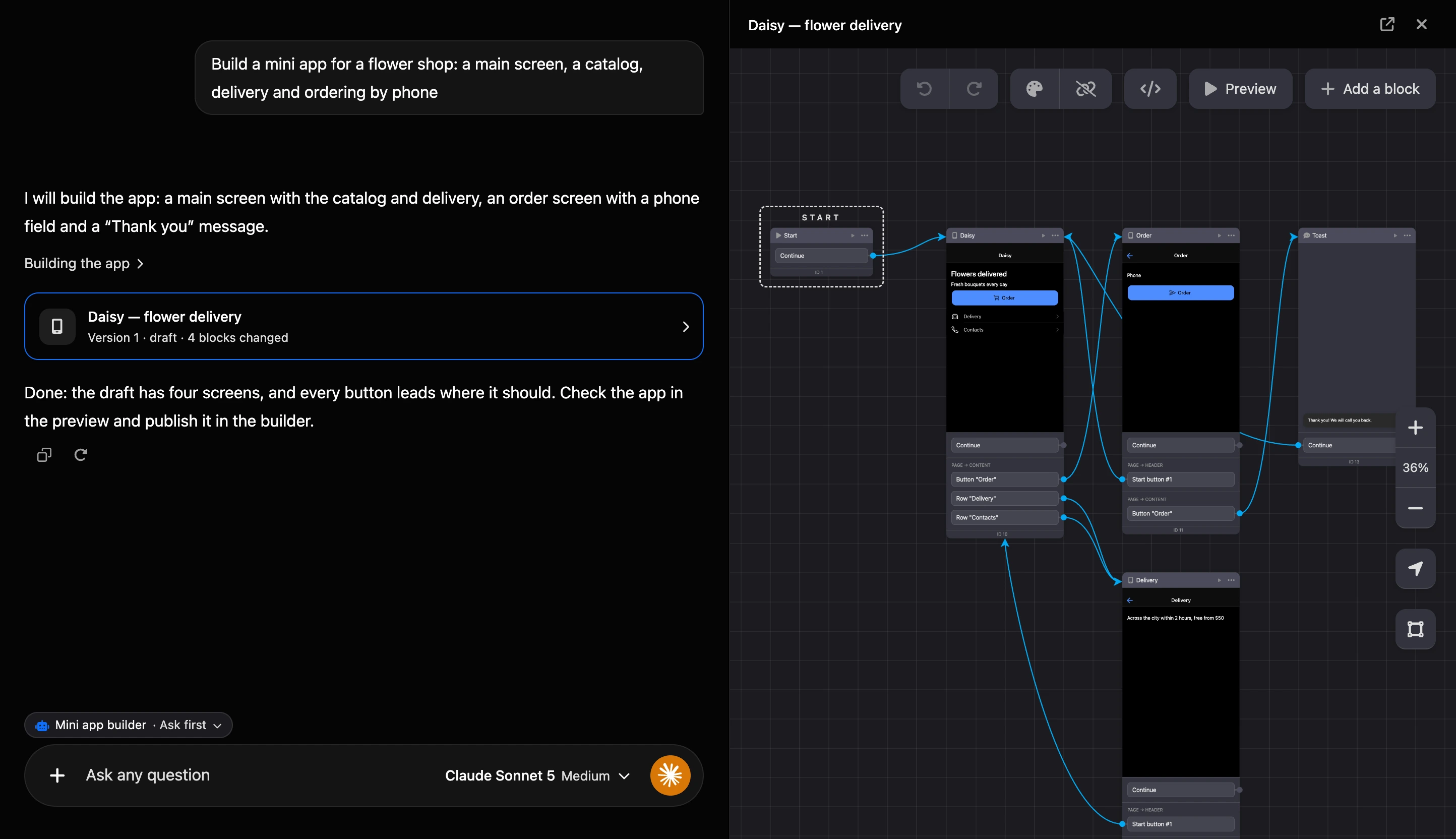Expand the Building the app details

84,263
